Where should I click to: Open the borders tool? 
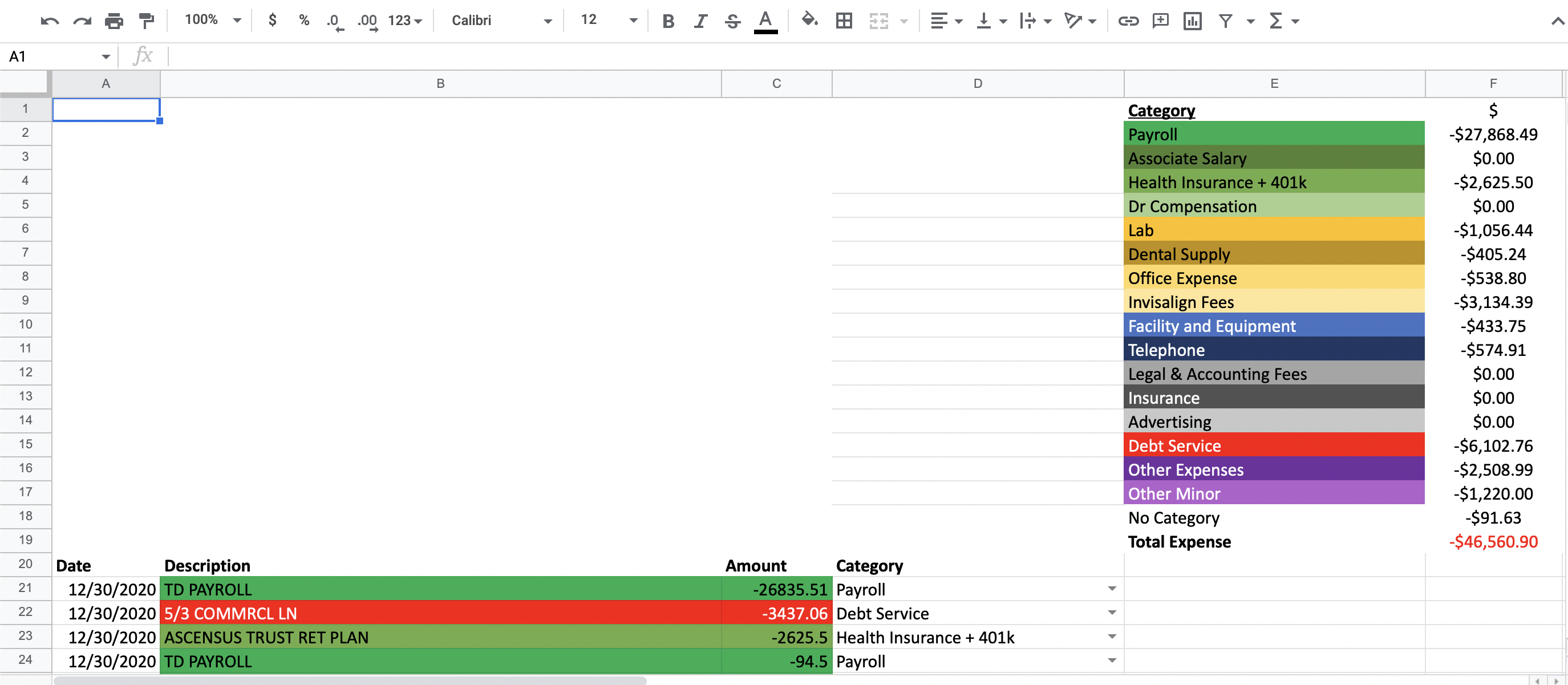(844, 21)
